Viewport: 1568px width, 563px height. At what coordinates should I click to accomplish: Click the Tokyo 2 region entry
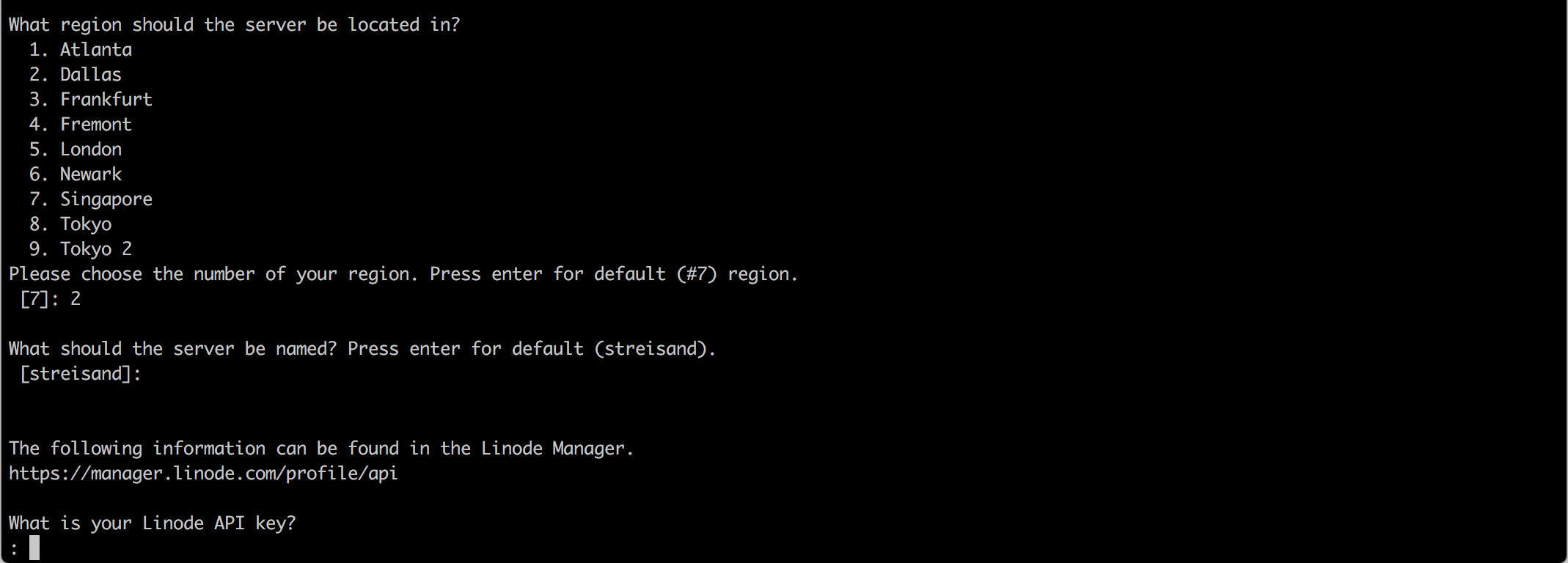pos(95,249)
